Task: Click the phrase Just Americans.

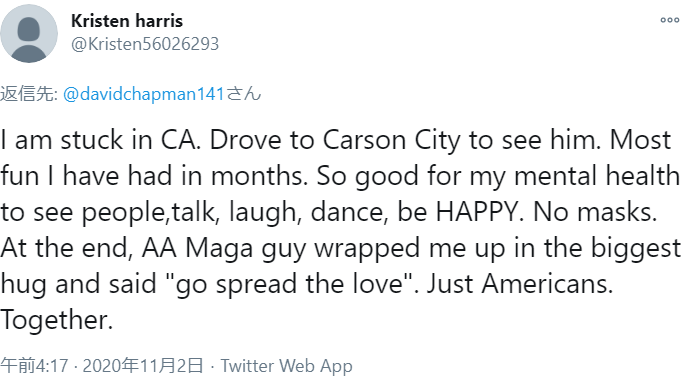Action: [x=520, y=284]
